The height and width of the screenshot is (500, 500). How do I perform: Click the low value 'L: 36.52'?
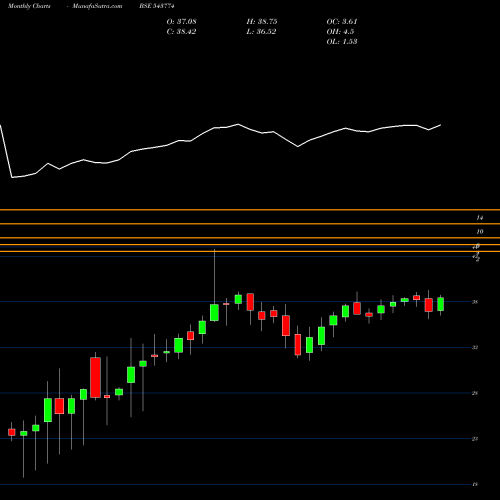point(261,32)
